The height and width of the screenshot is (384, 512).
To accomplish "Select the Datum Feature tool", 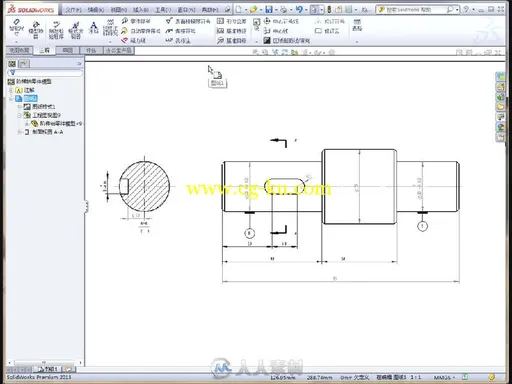I will 231,31.
